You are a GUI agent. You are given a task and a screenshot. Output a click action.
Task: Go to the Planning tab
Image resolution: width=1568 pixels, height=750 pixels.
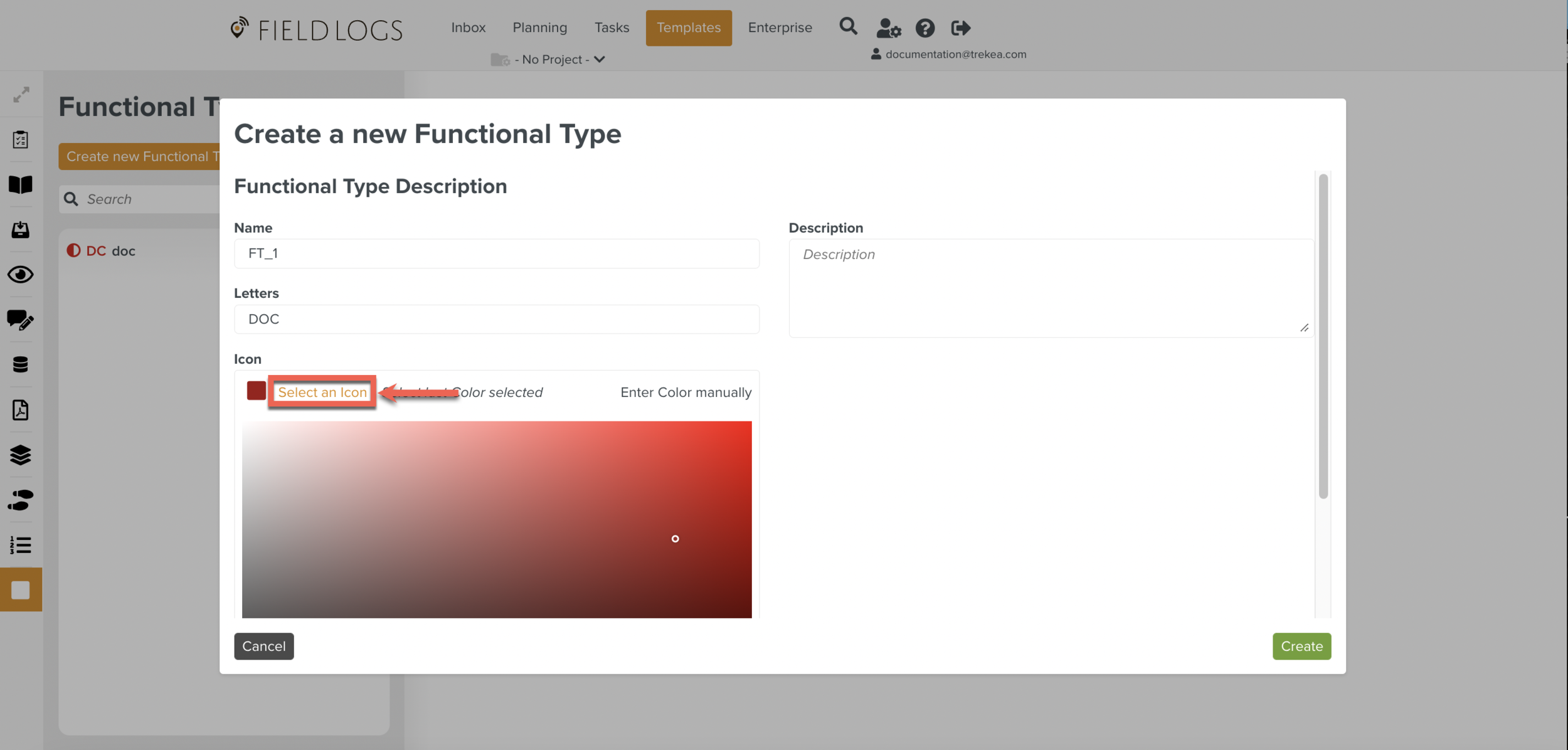pos(539,28)
